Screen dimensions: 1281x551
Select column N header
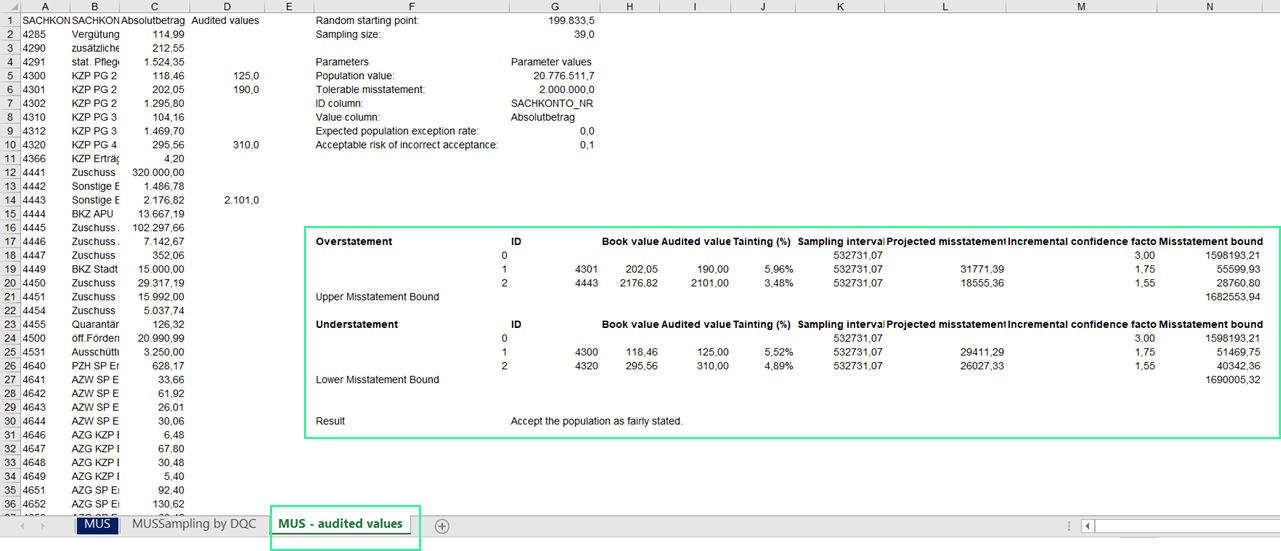[1210, 6]
